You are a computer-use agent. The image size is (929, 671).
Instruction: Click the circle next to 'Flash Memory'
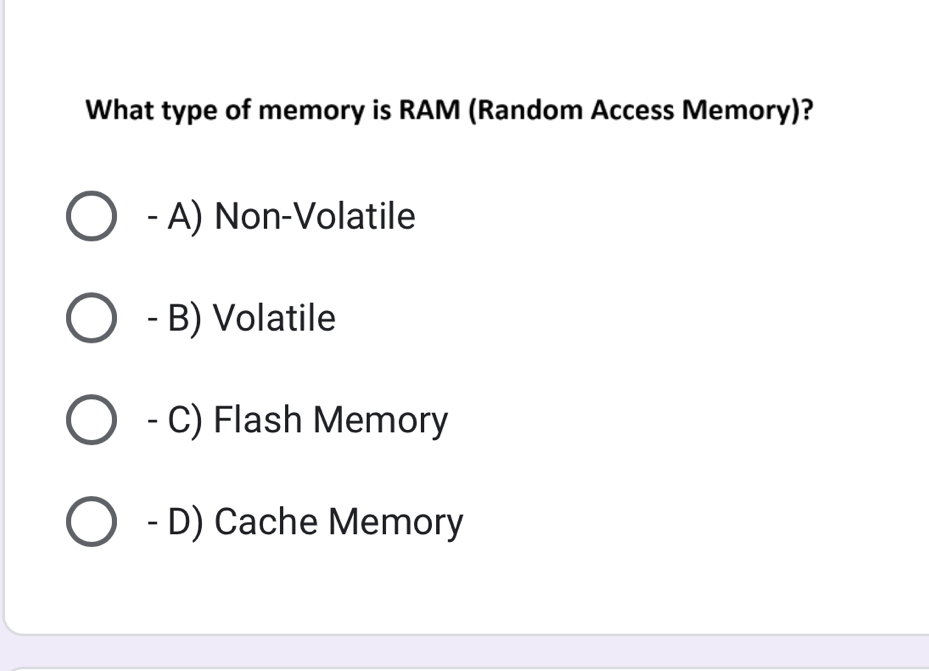pyautogui.click(x=92, y=420)
